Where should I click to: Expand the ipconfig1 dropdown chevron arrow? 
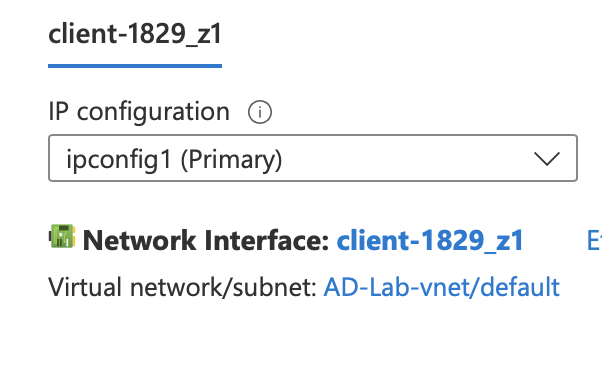(x=547, y=158)
